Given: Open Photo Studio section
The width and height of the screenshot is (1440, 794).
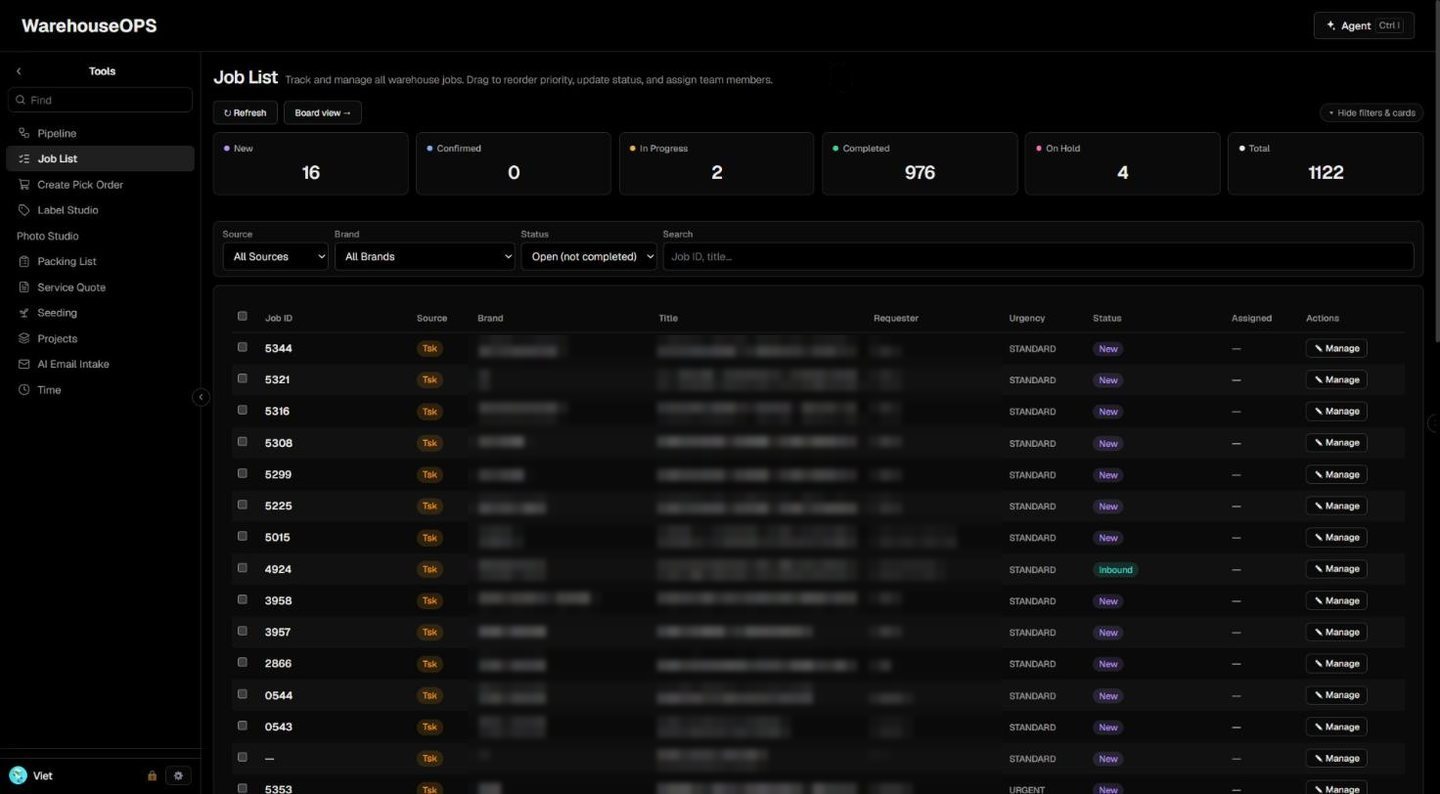Looking at the screenshot, I should (47, 236).
